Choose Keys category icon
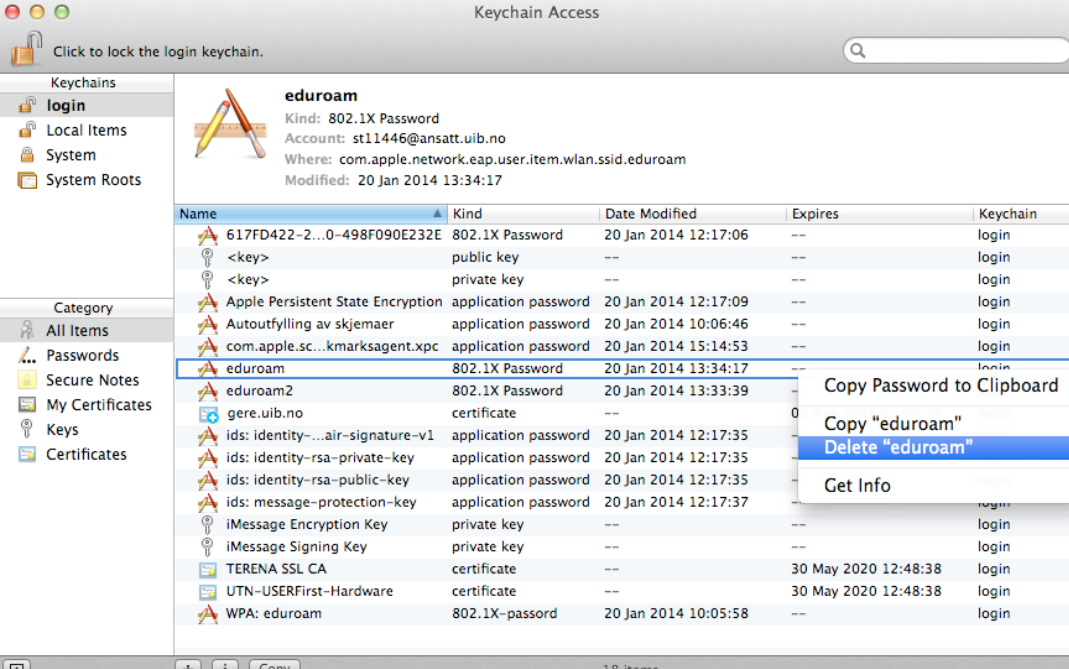This screenshot has width=1069, height=669. (27, 429)
